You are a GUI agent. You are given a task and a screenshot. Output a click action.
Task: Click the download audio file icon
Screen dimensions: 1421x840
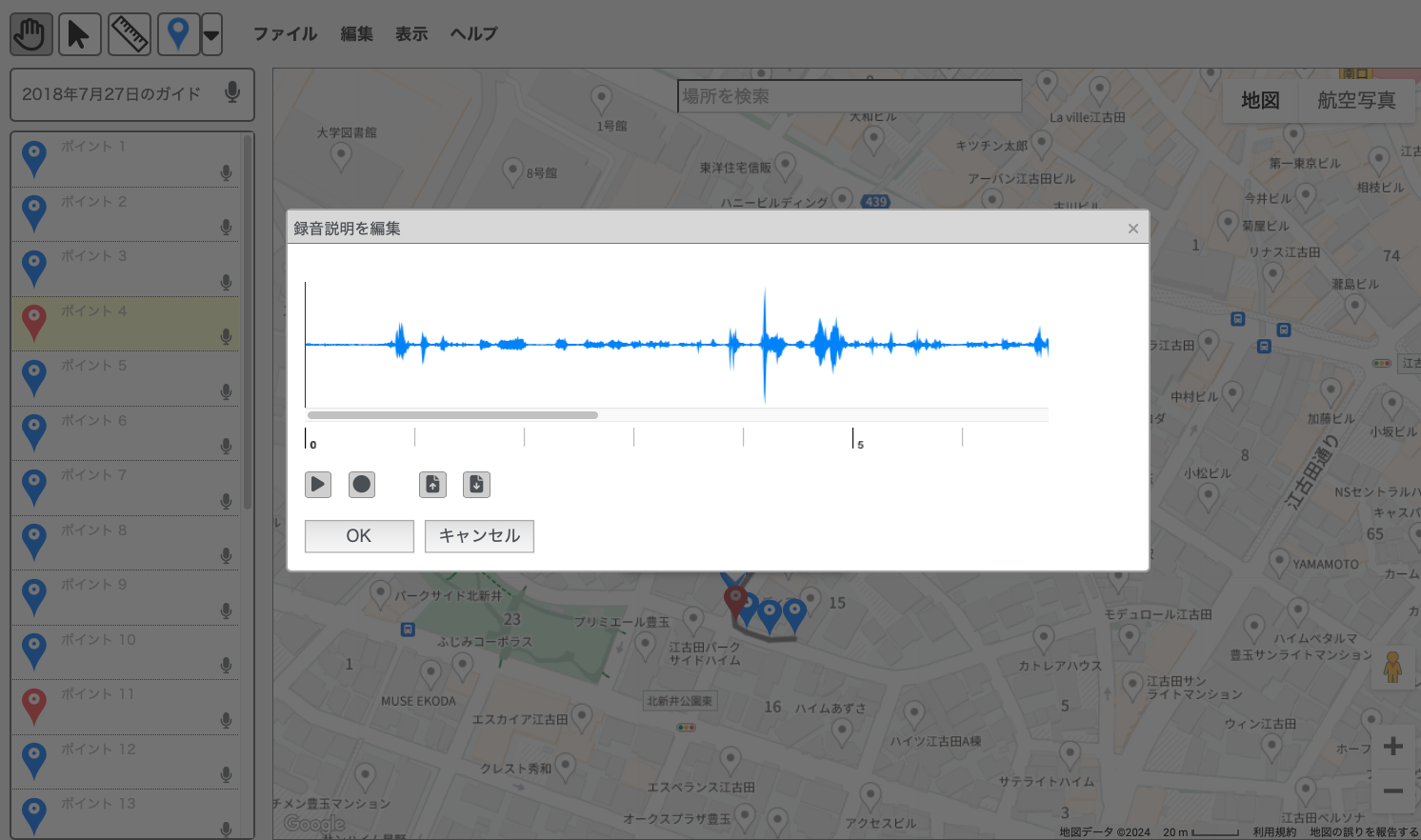point(476,485)
